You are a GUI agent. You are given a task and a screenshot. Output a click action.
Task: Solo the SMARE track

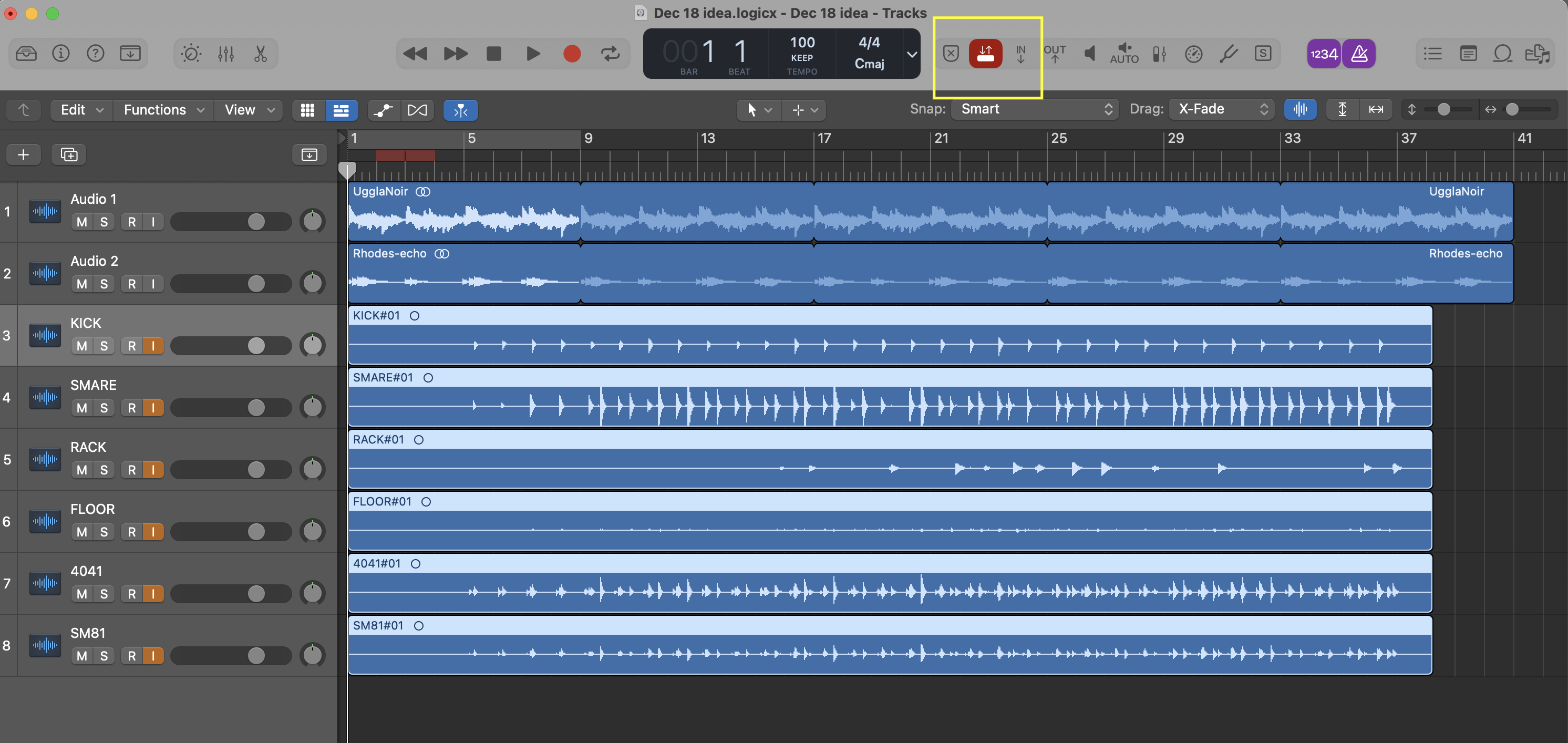[x=104, y=408]
